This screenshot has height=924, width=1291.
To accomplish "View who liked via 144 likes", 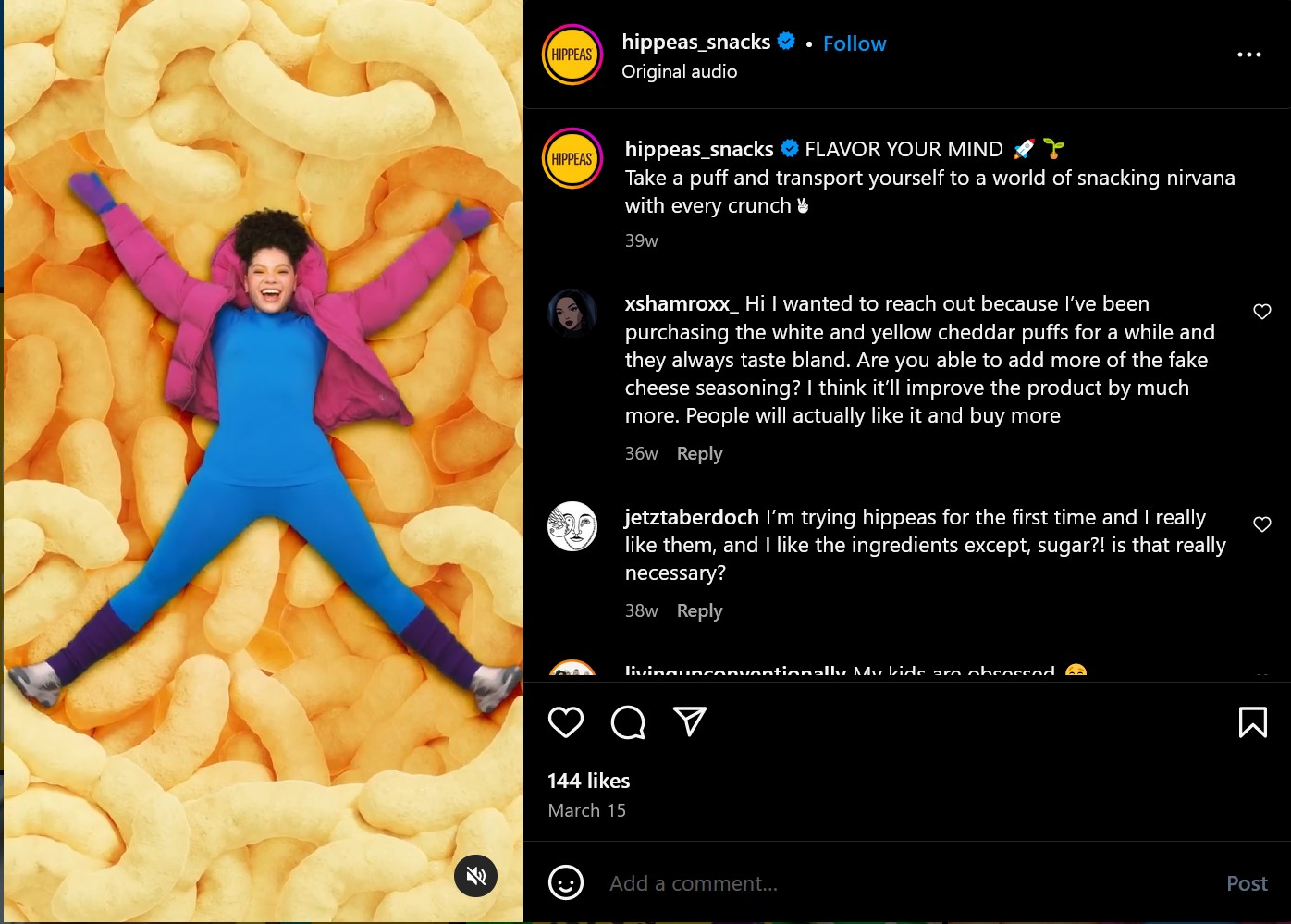I will 588,781.
